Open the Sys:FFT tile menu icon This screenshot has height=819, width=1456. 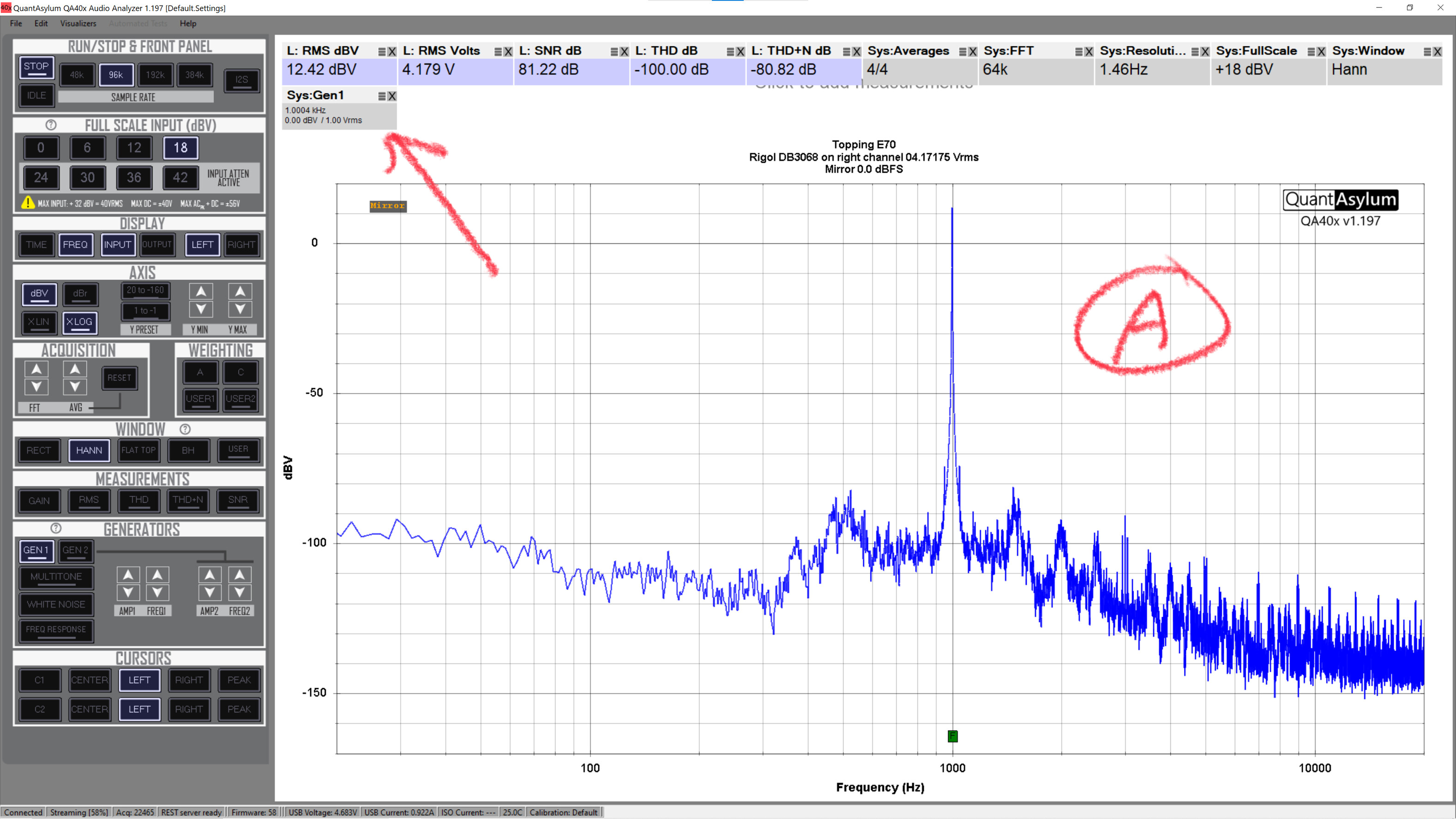pyautogui.click(x=1078, y=51)
